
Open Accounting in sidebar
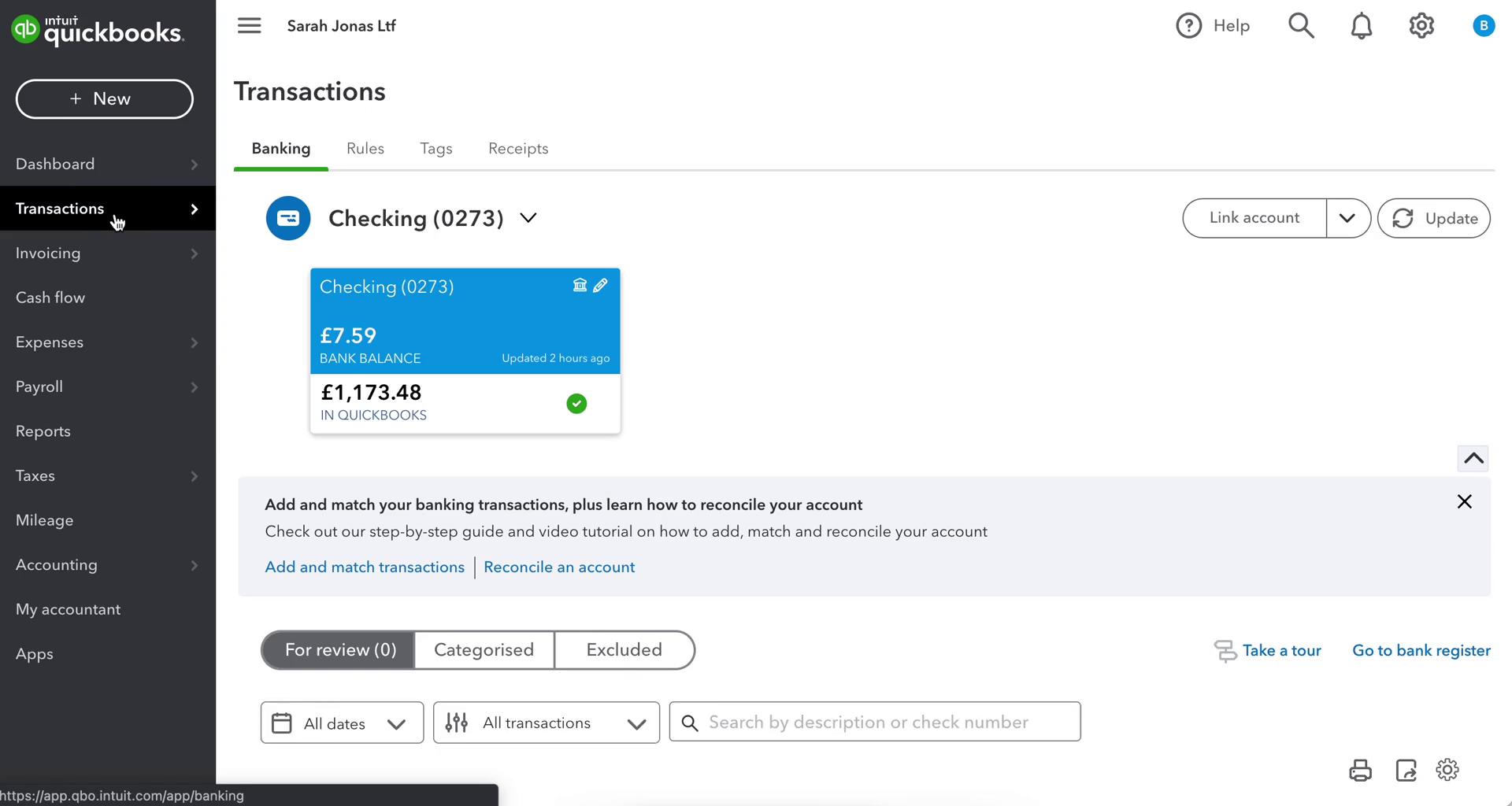click(x=57, y=565)
